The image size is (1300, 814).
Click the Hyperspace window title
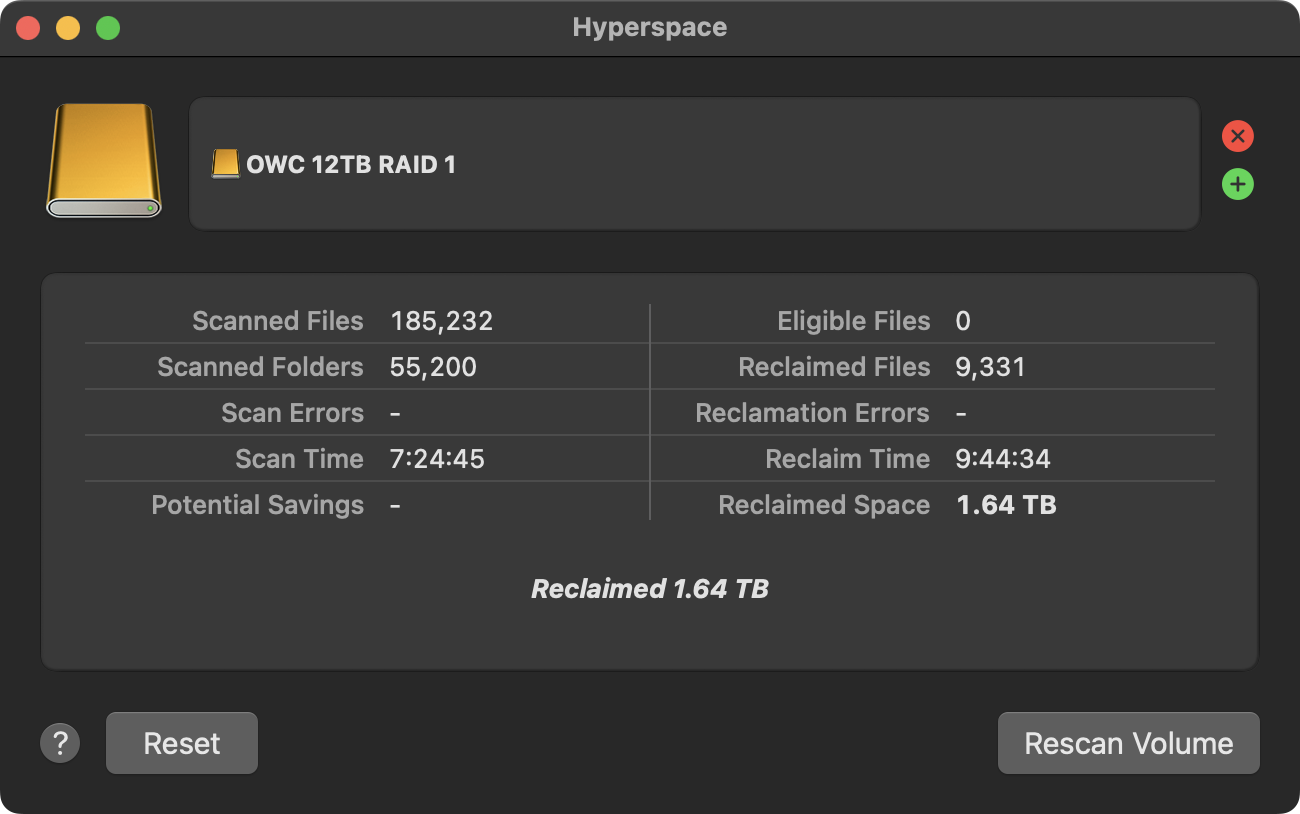(650, 27)
